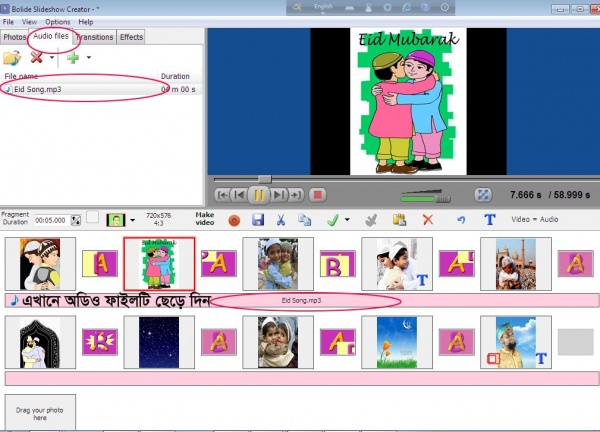Click the letter B transition icon
Viewport: 600px width, 432px height.
[x=338, y=264]
